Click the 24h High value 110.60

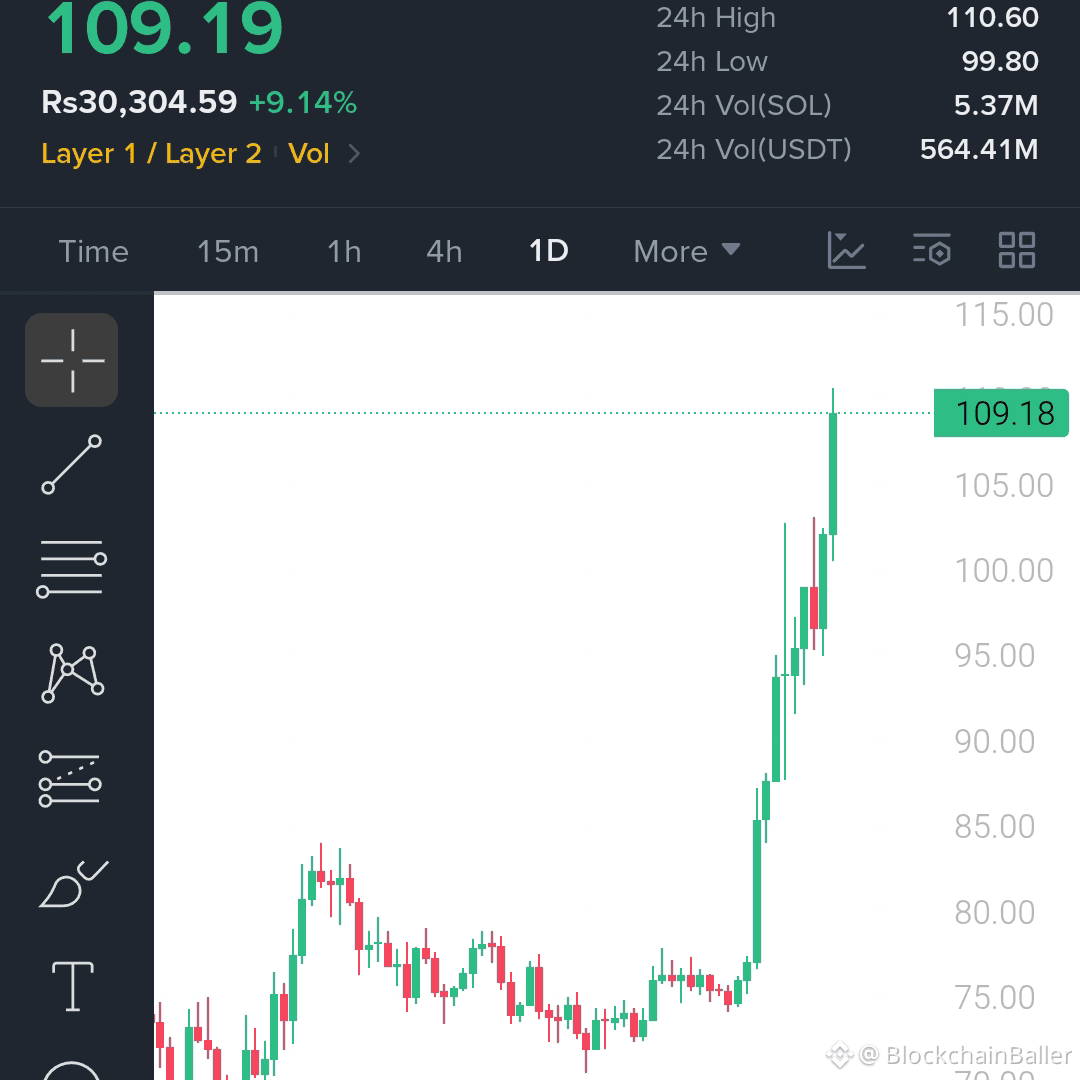[x=992, y=18]
